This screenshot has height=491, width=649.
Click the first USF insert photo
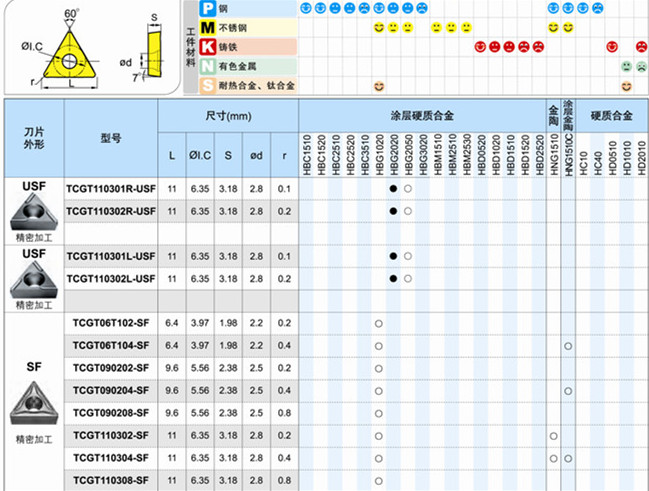pos(34,211)
